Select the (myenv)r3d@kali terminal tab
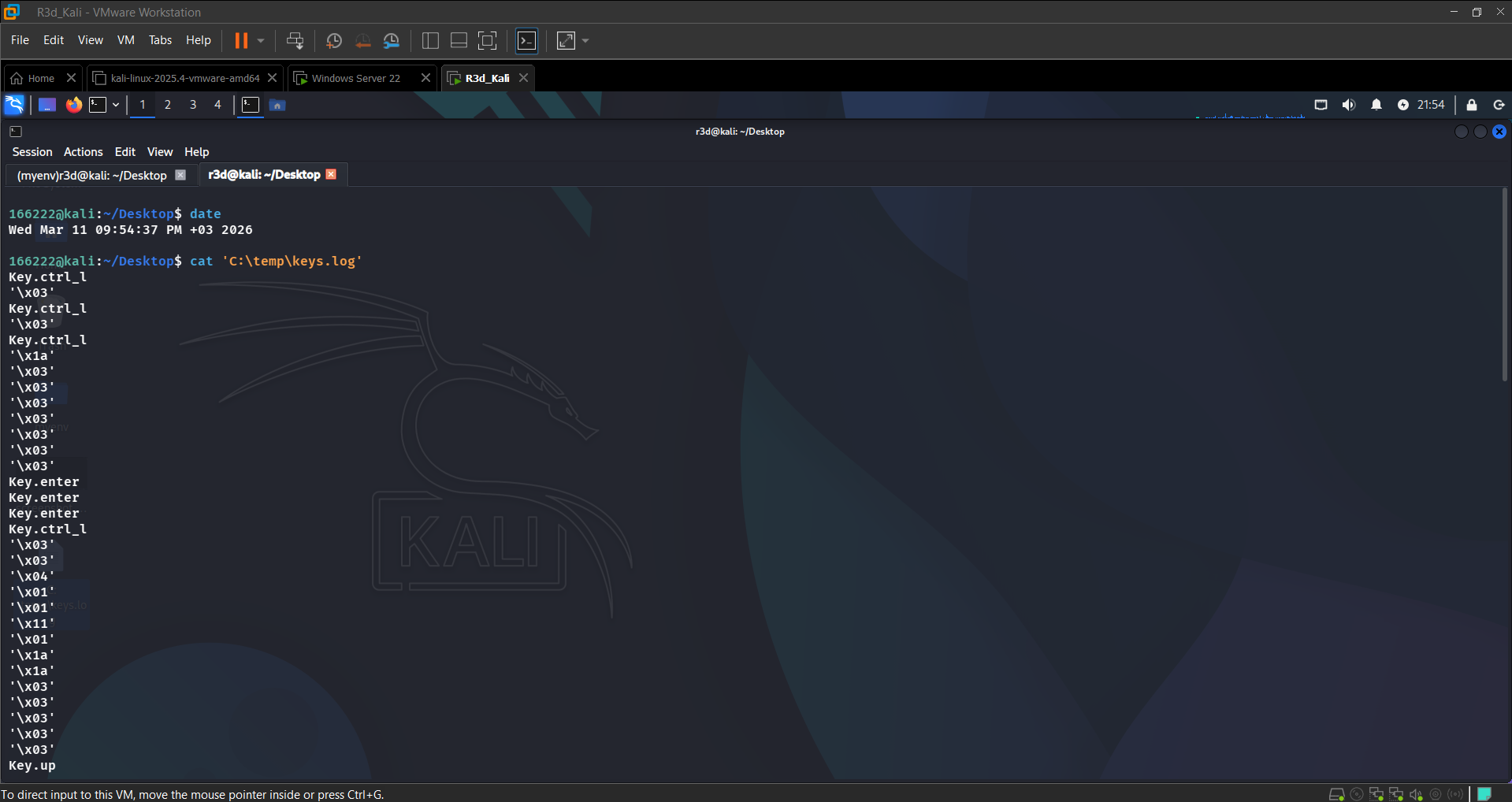 pos(92,175)
